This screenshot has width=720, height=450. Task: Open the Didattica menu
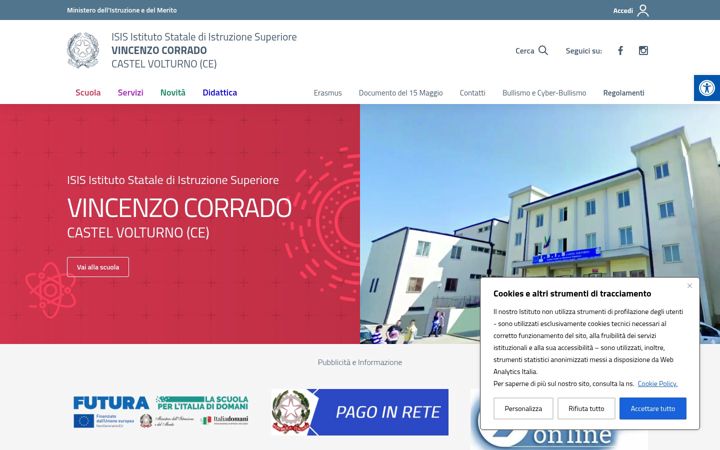(x=219, y=92)
